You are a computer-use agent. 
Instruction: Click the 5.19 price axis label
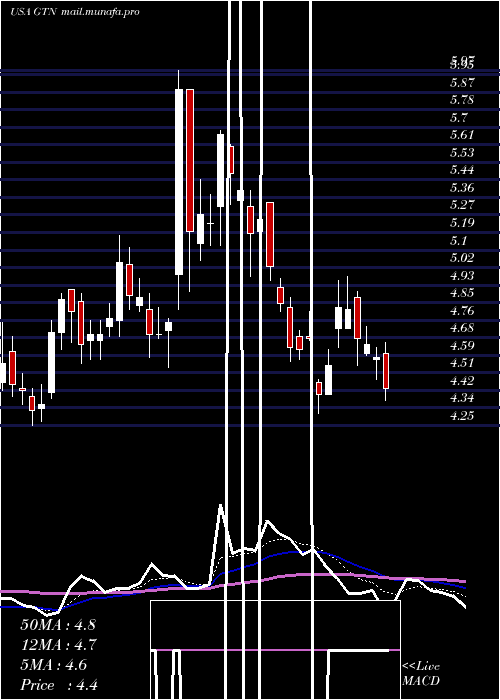coord(462,223)
